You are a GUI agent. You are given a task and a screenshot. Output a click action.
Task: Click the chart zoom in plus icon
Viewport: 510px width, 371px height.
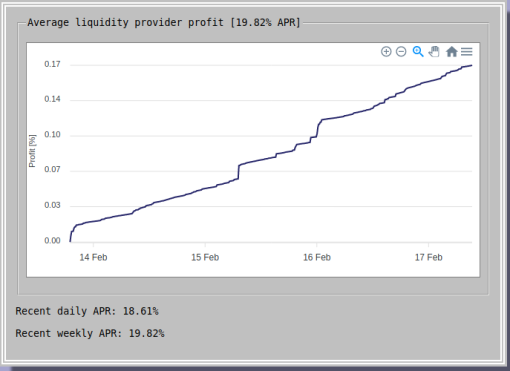pyautogui.click(x=386, y=52)
